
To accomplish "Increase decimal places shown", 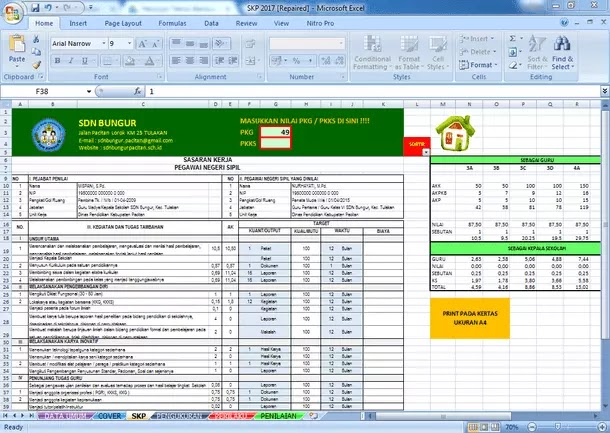I will pos(326,61).
